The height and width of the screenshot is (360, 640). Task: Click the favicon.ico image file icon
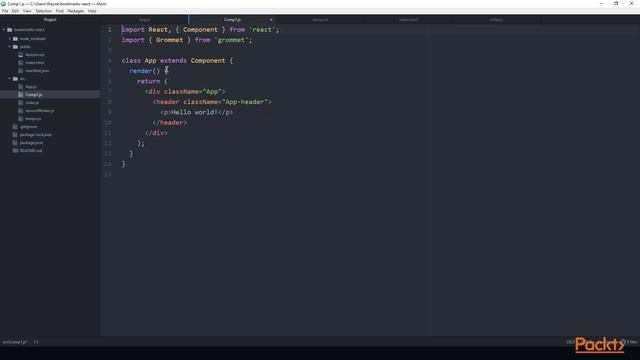pyautogui.click(x=21, y=54)
